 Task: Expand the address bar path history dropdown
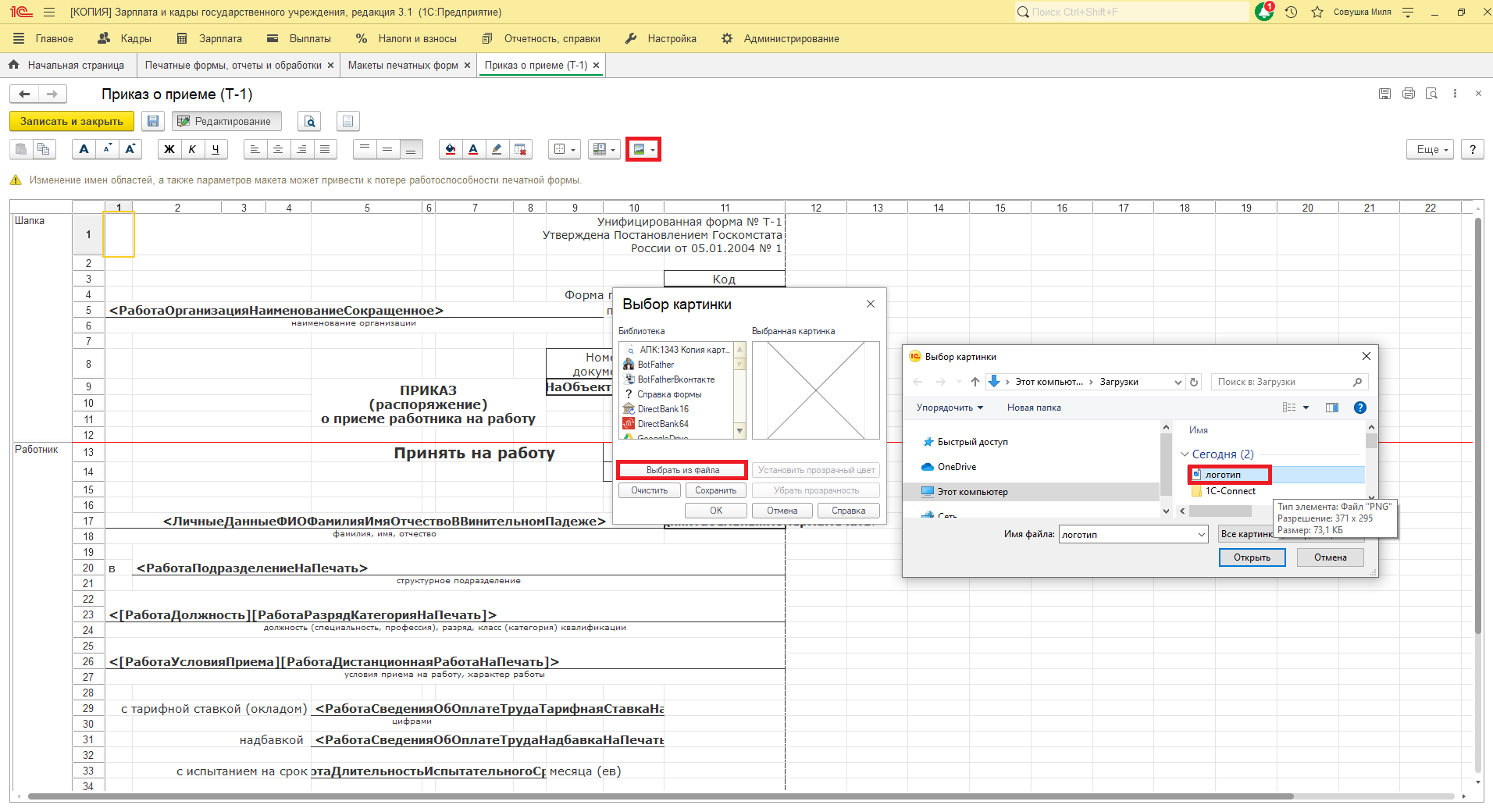pyautogui.click(x=1178, y=382)
